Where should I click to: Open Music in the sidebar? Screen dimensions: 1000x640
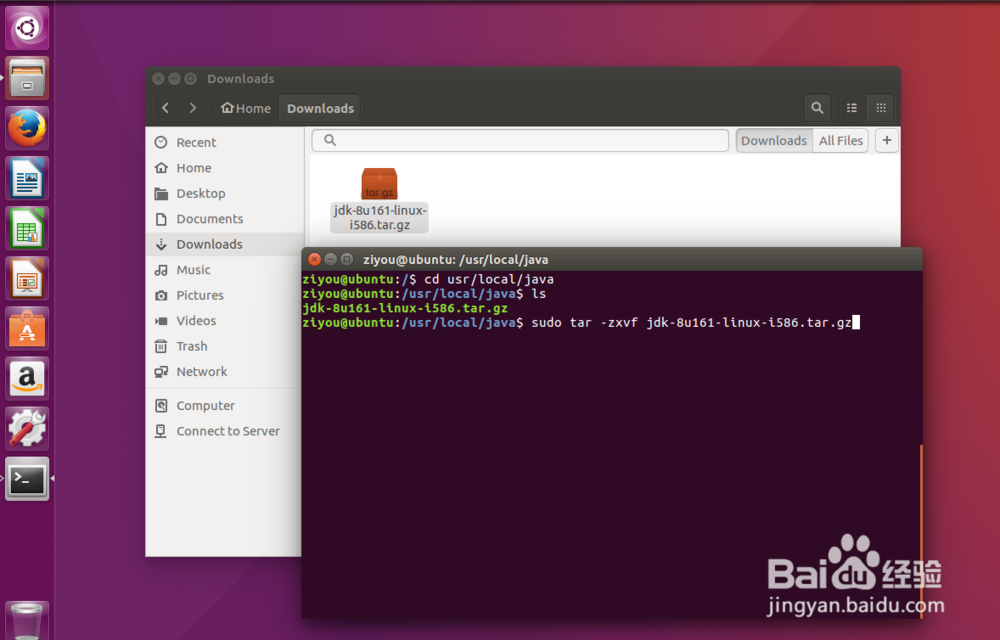tap(224, 270)
